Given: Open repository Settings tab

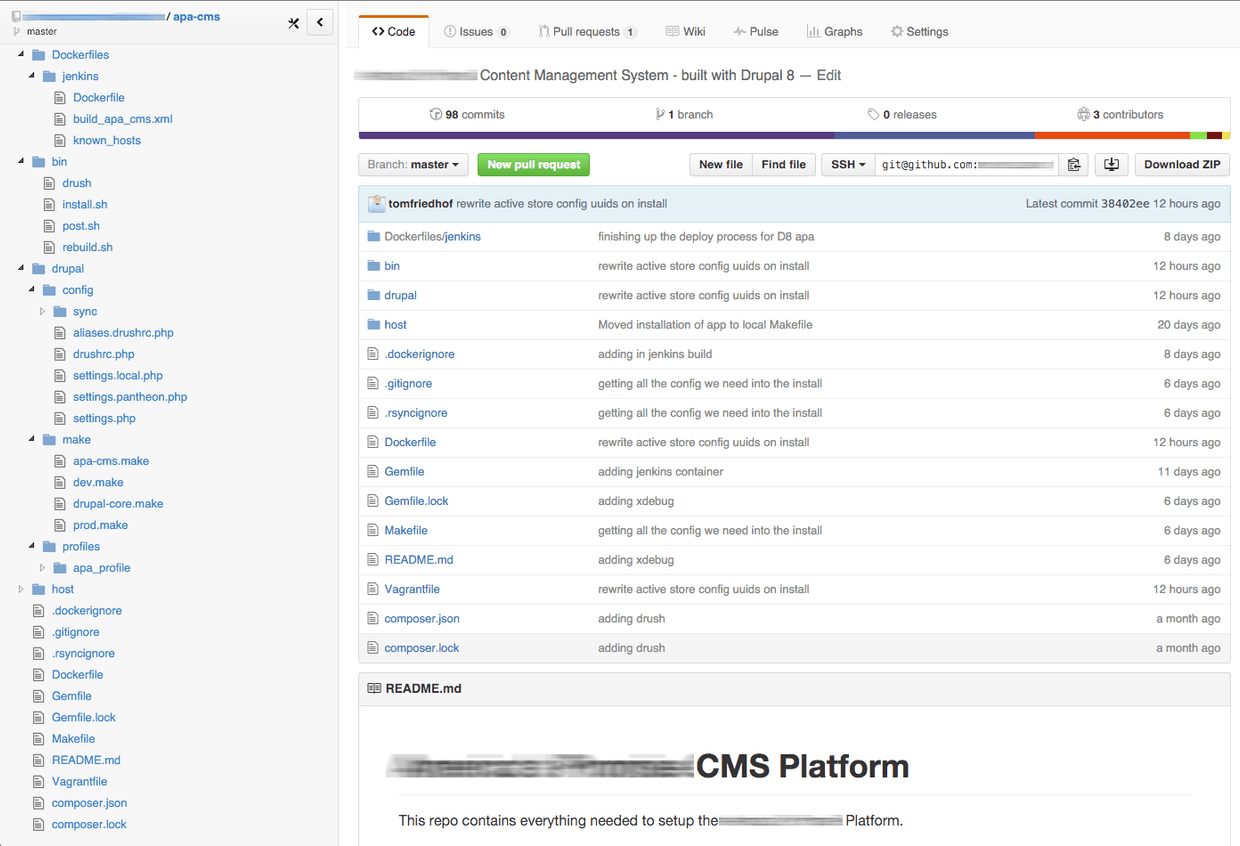Looking at the screenshot, I should (920, 32).
